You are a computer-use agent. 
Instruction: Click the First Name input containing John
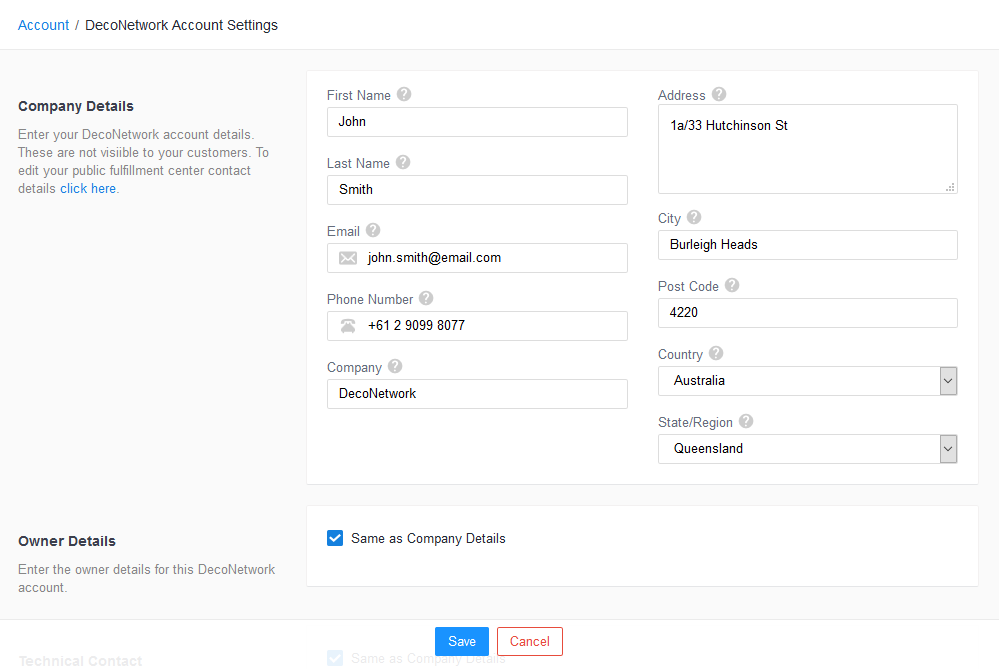click(x=477, y=121)
